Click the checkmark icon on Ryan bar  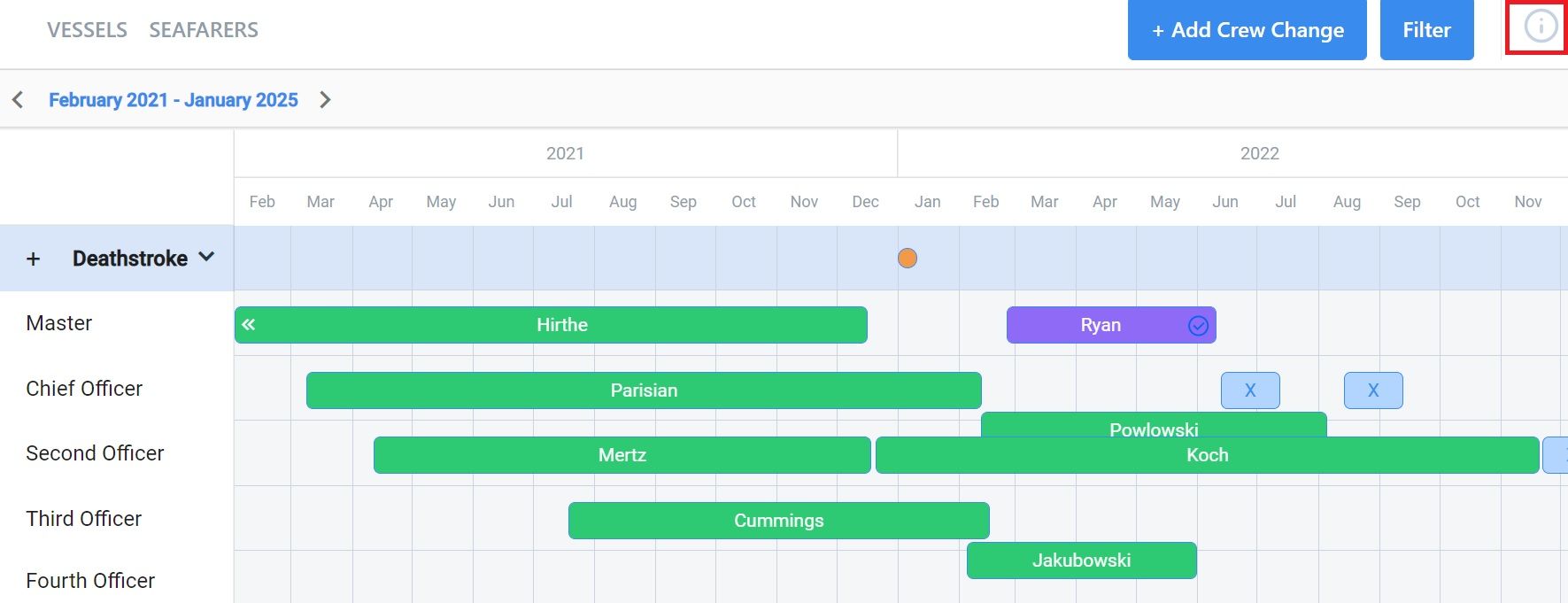coord(1198,326)
